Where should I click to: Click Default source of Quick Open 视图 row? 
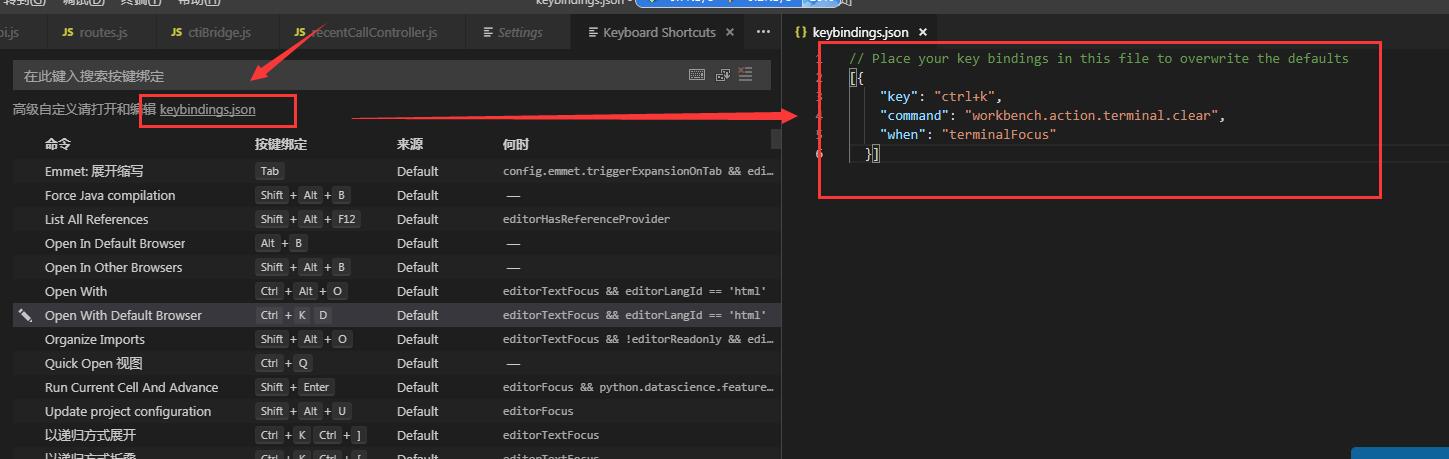tap(418, 363)
